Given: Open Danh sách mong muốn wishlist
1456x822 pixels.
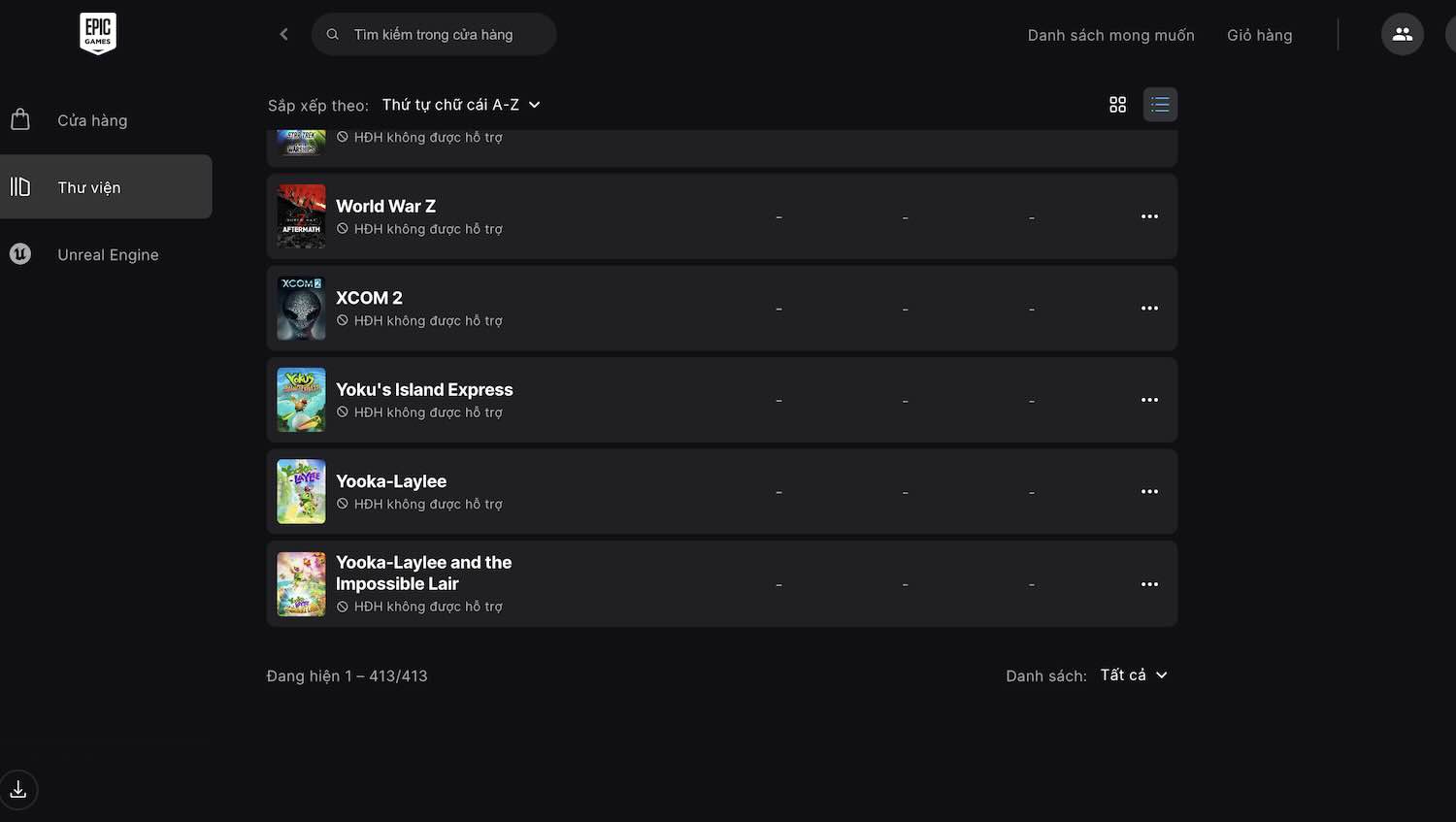Looking at the screenshot, I should click(1110, 35).
